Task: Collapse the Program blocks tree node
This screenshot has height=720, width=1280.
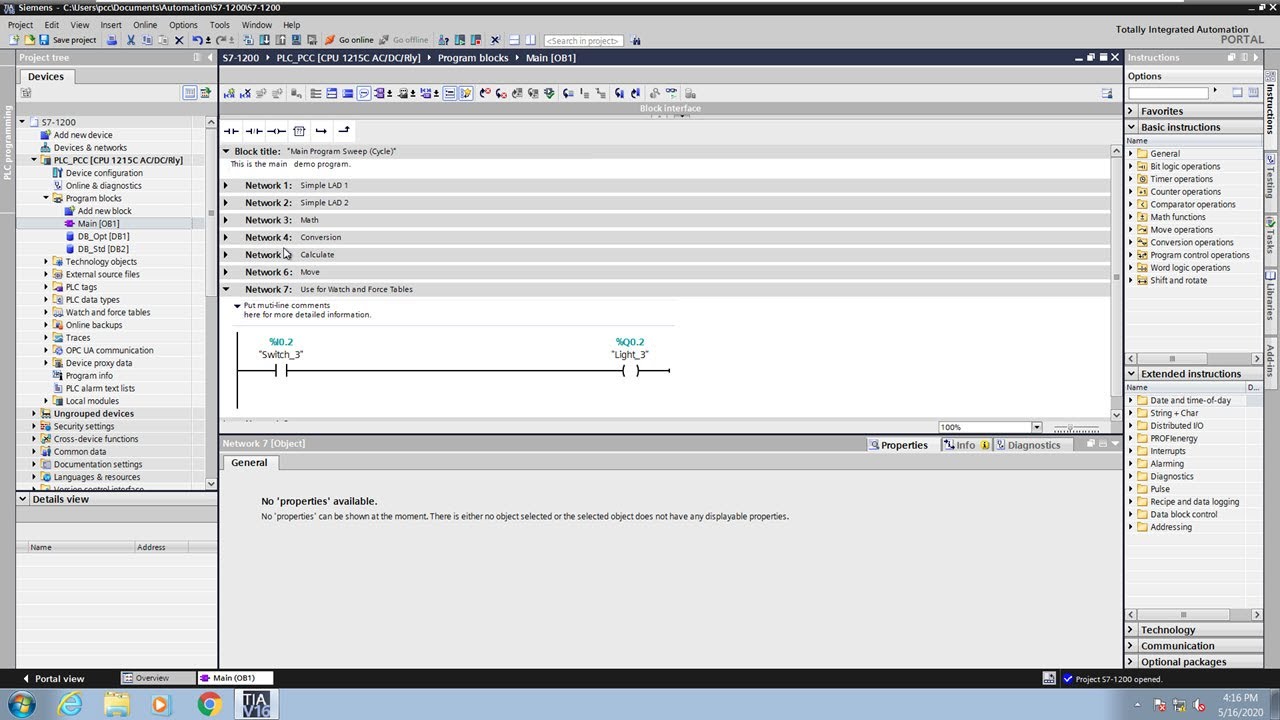Action: [46, 198]
